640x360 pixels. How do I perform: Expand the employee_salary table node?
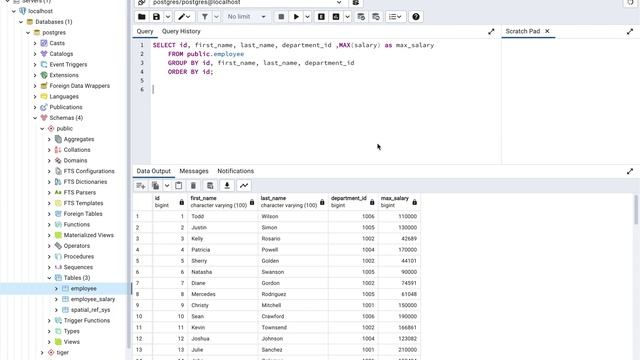click(x=56, y=299)
